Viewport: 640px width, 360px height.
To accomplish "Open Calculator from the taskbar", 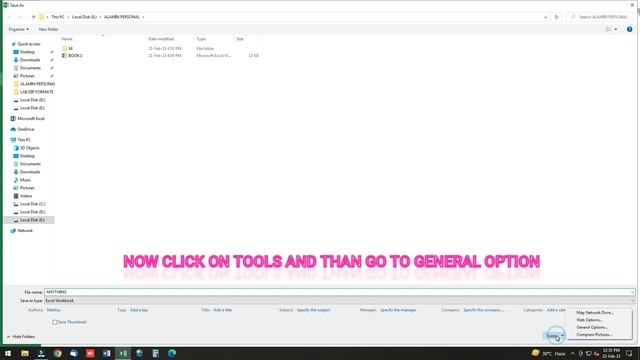I will (156, 353).
